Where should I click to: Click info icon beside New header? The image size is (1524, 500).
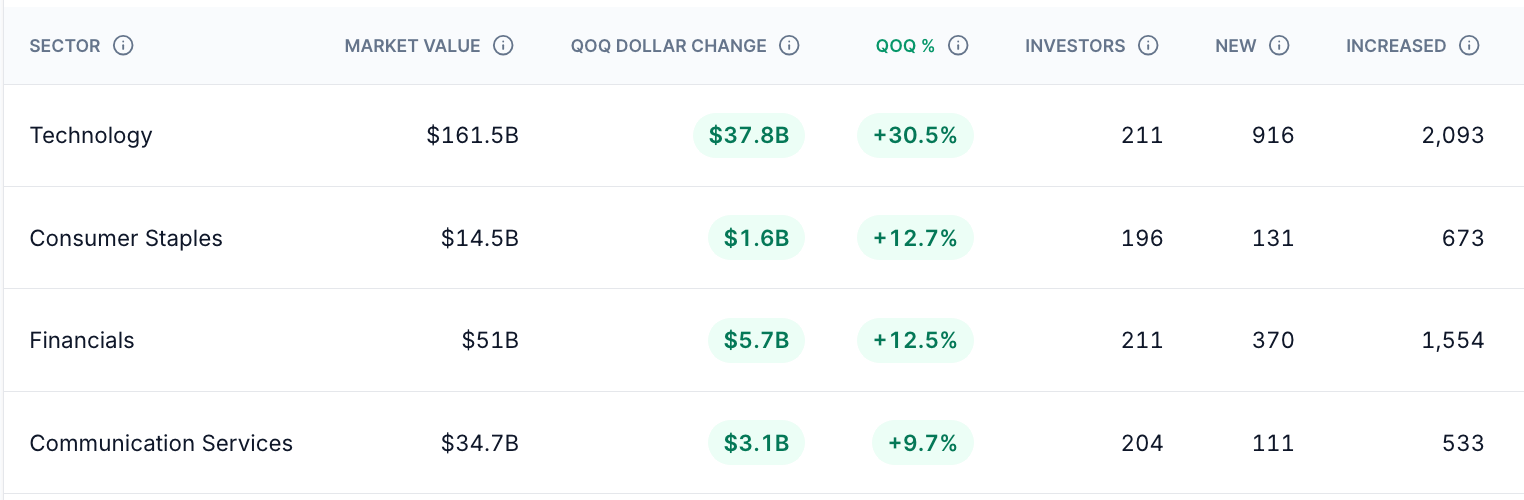pos(1279,46)
